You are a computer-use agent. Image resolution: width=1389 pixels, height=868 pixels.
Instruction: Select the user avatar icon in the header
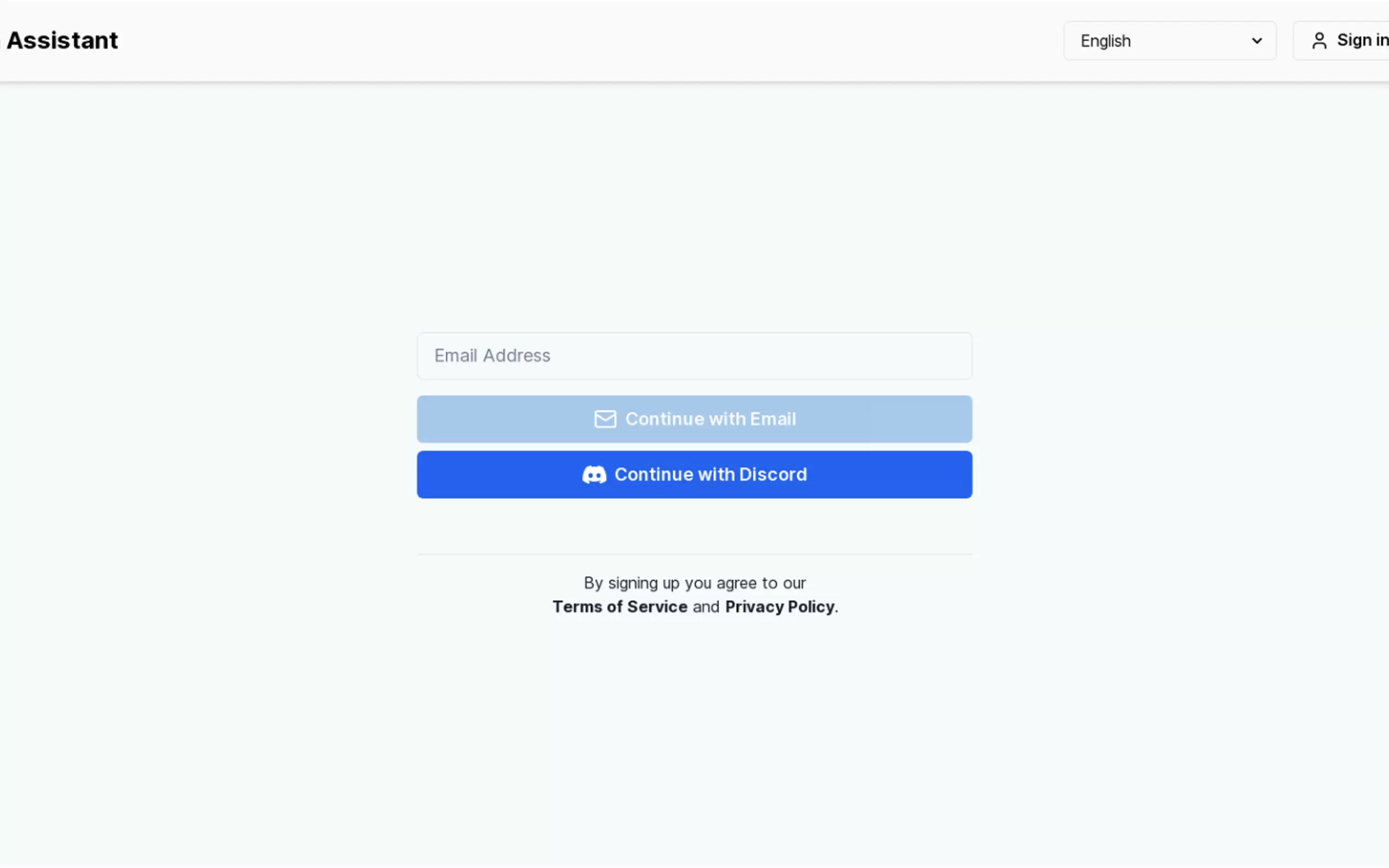[1319, 40]
